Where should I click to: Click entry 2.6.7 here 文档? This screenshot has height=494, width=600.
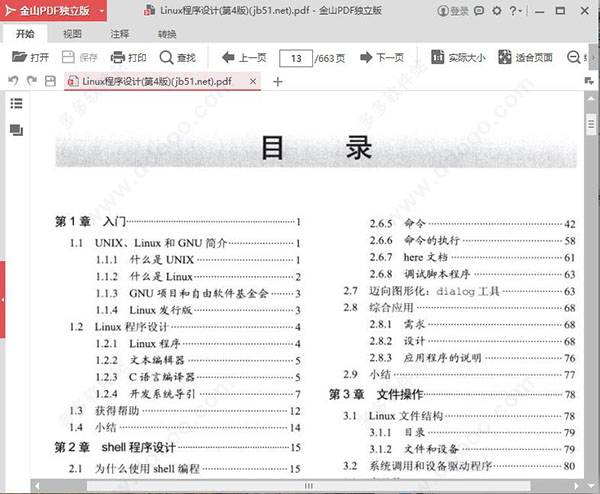click(472, 257)
